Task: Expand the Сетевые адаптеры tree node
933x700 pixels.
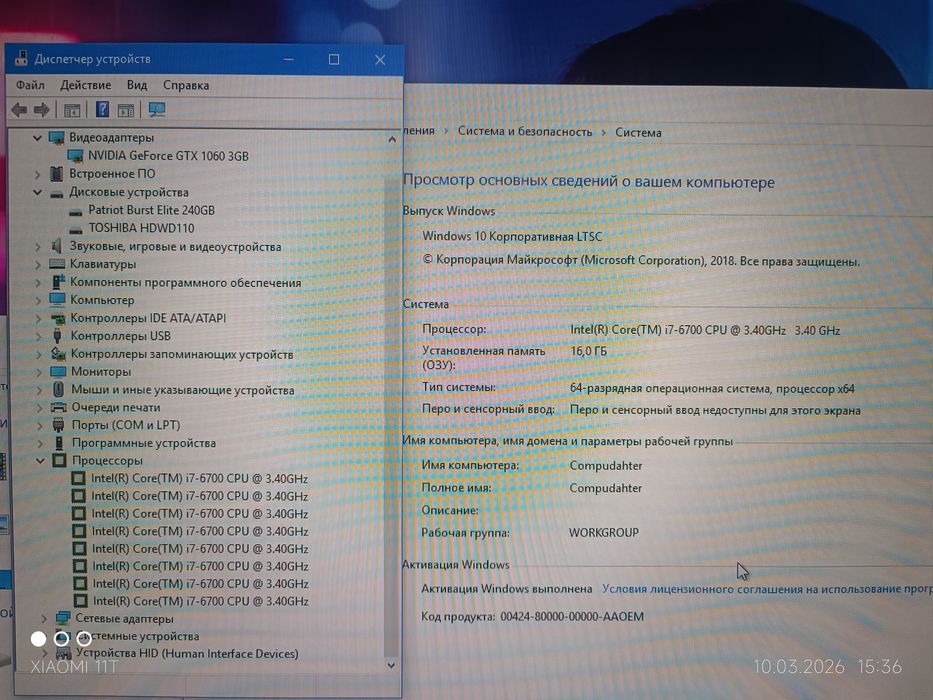Action: [x=44, y=619]
